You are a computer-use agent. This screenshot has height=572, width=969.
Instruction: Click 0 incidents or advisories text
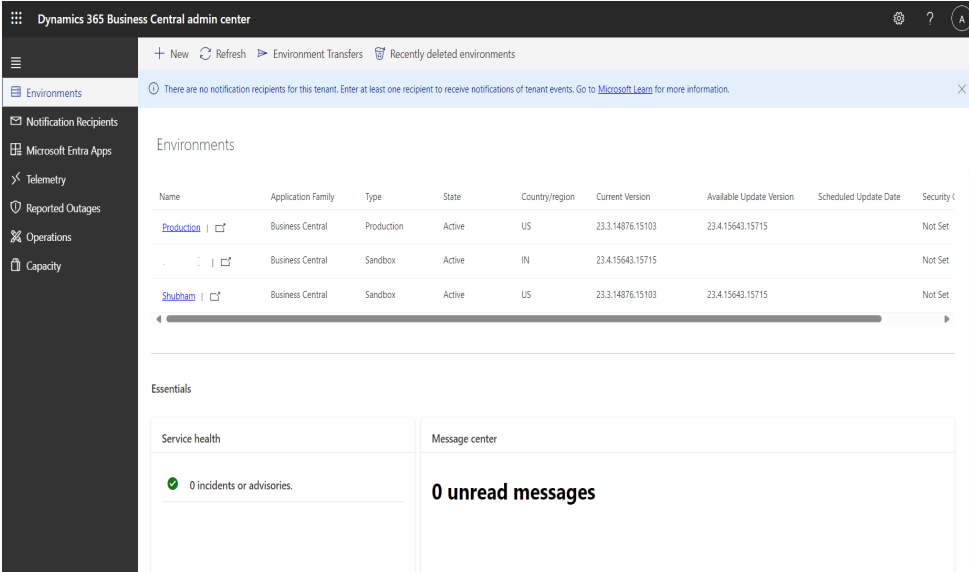(241, 485)
